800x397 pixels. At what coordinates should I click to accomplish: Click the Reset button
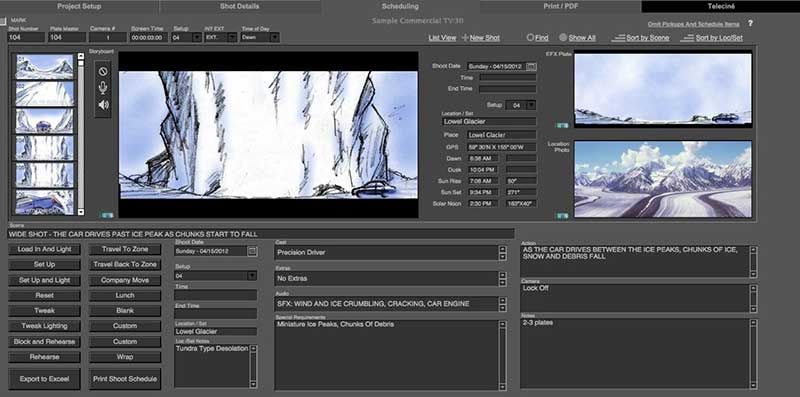(x=44, y=295)
